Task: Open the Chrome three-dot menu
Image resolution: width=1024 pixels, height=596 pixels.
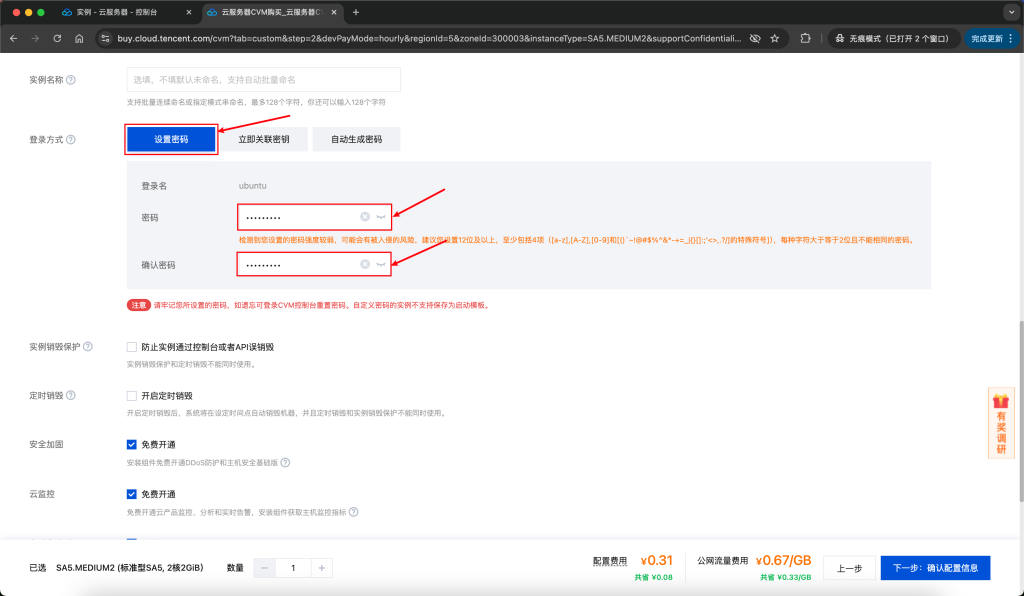Action: coord(1010,37)
